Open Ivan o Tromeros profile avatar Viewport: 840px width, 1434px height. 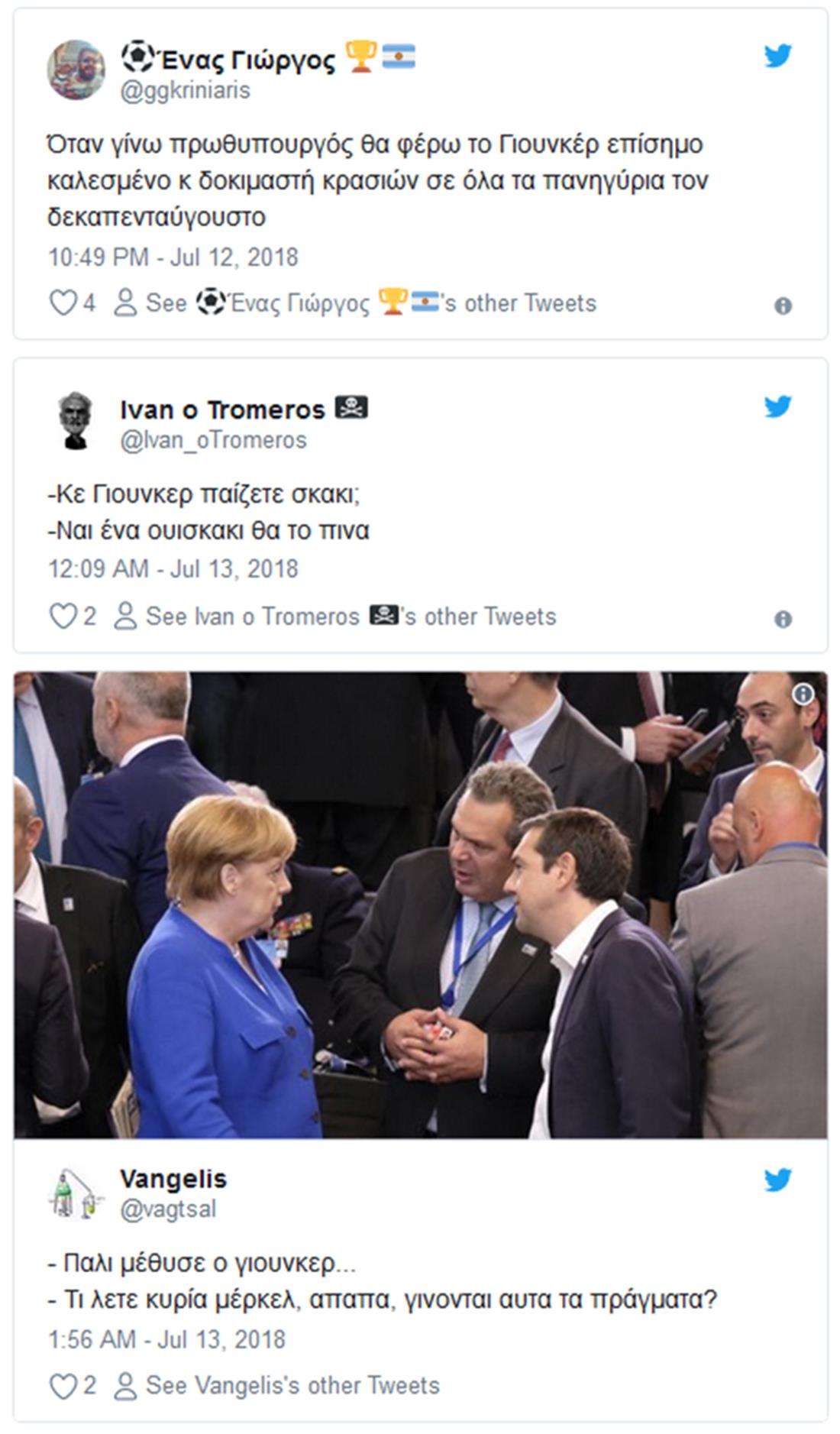[x=75, y=421]
